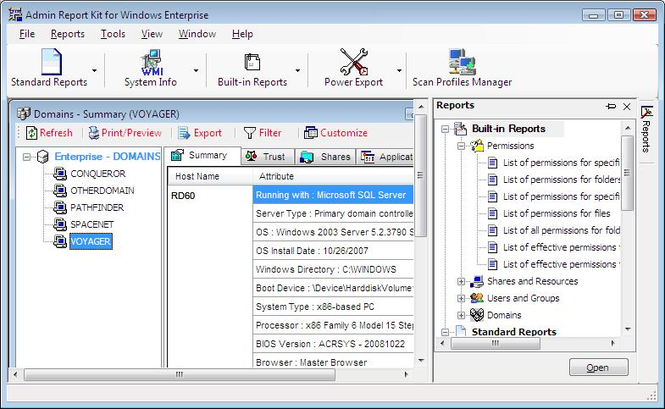Click the Print/Preview printer icon
The width and height of the screenshot is (665, 409).
pyautogui.click(x=94, y=133)
